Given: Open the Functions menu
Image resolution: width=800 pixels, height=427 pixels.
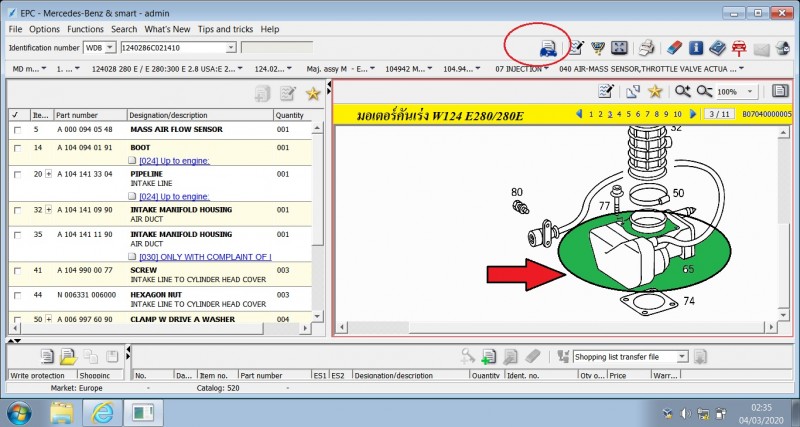Looking at the screenshot, I should [x=85, y=29].
